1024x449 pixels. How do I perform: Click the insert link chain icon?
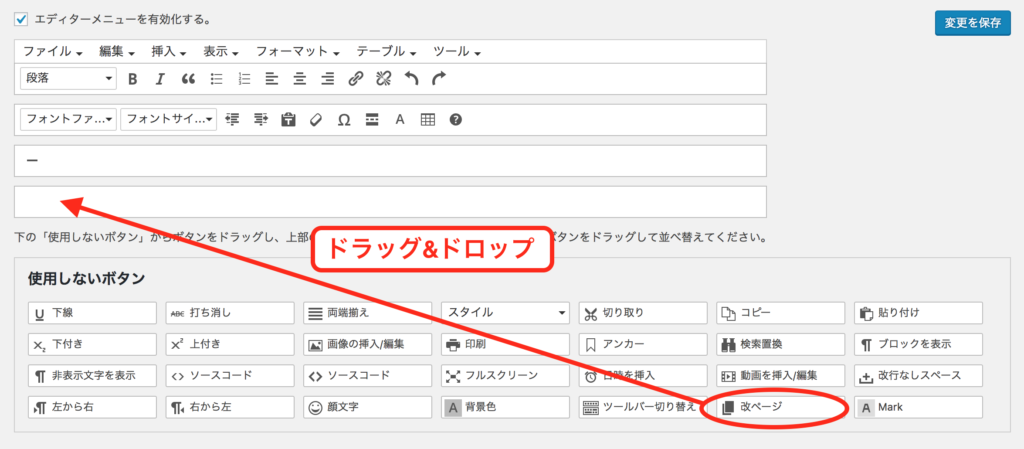click(355, 78)
